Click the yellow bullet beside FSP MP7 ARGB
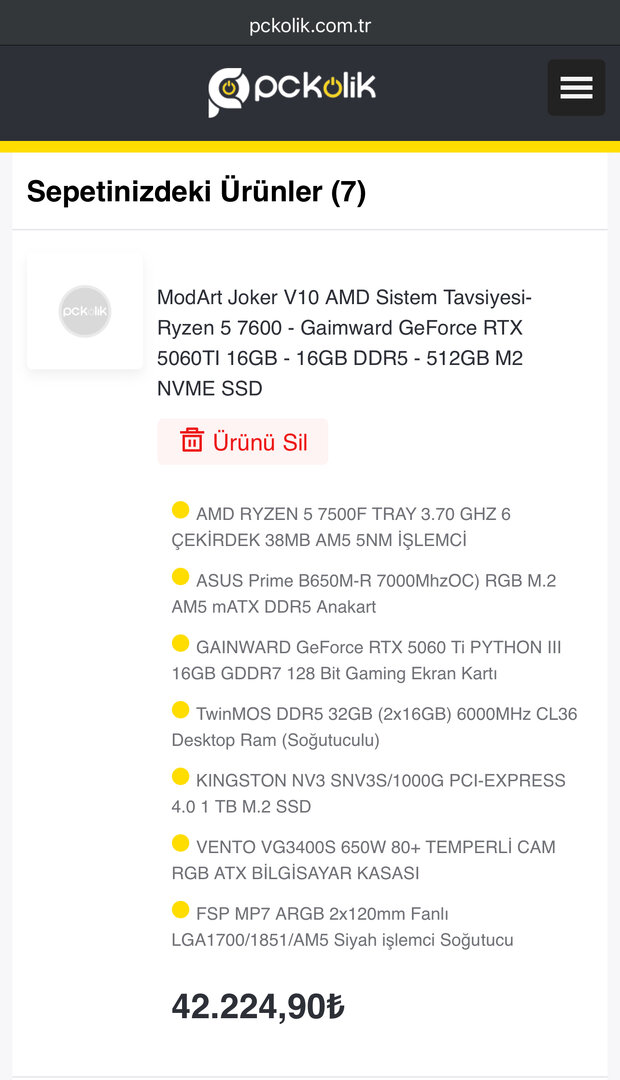620x1080 pixels. point(181,910)
